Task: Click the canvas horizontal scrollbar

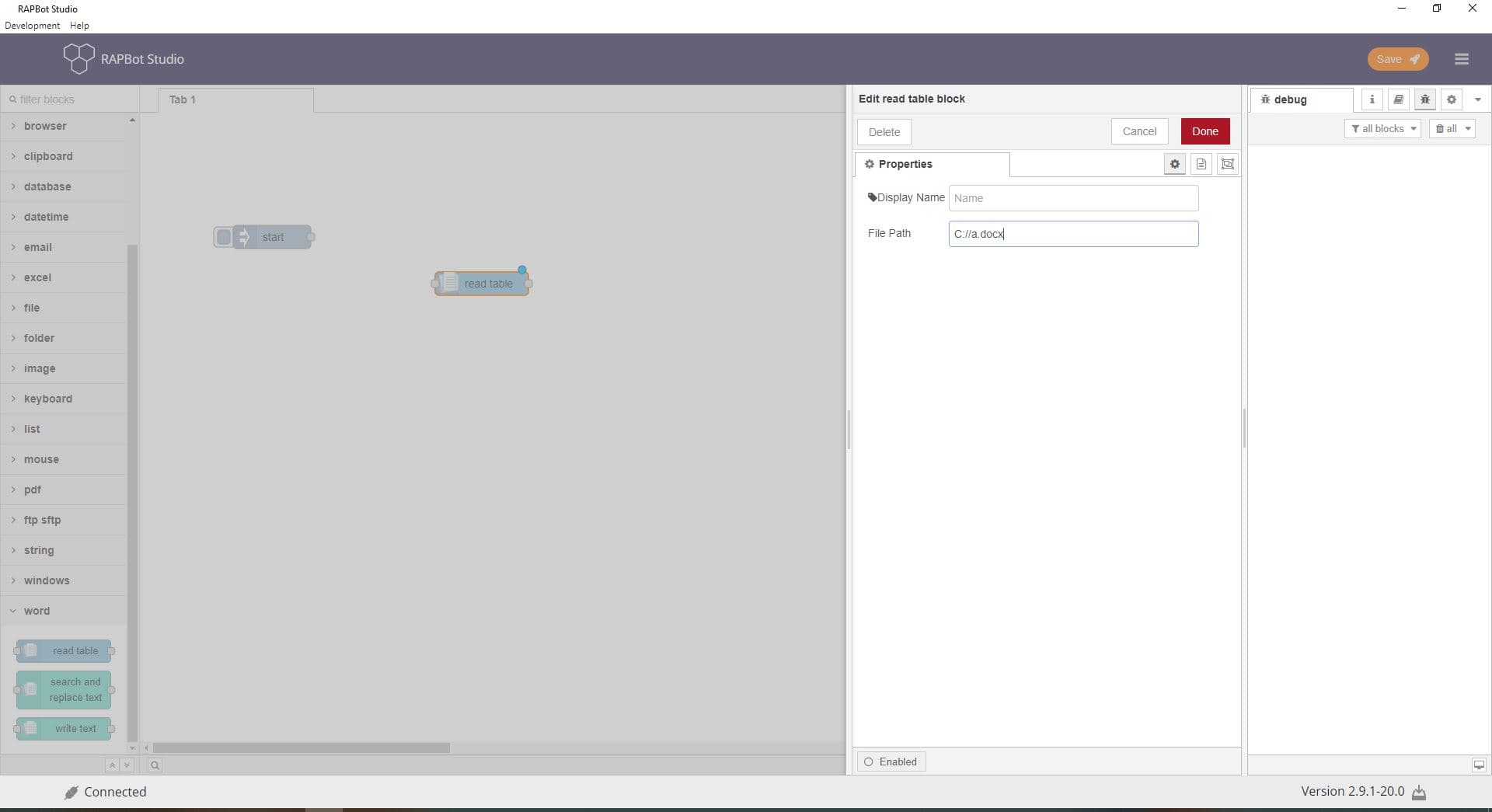Action: coord(301,748)
